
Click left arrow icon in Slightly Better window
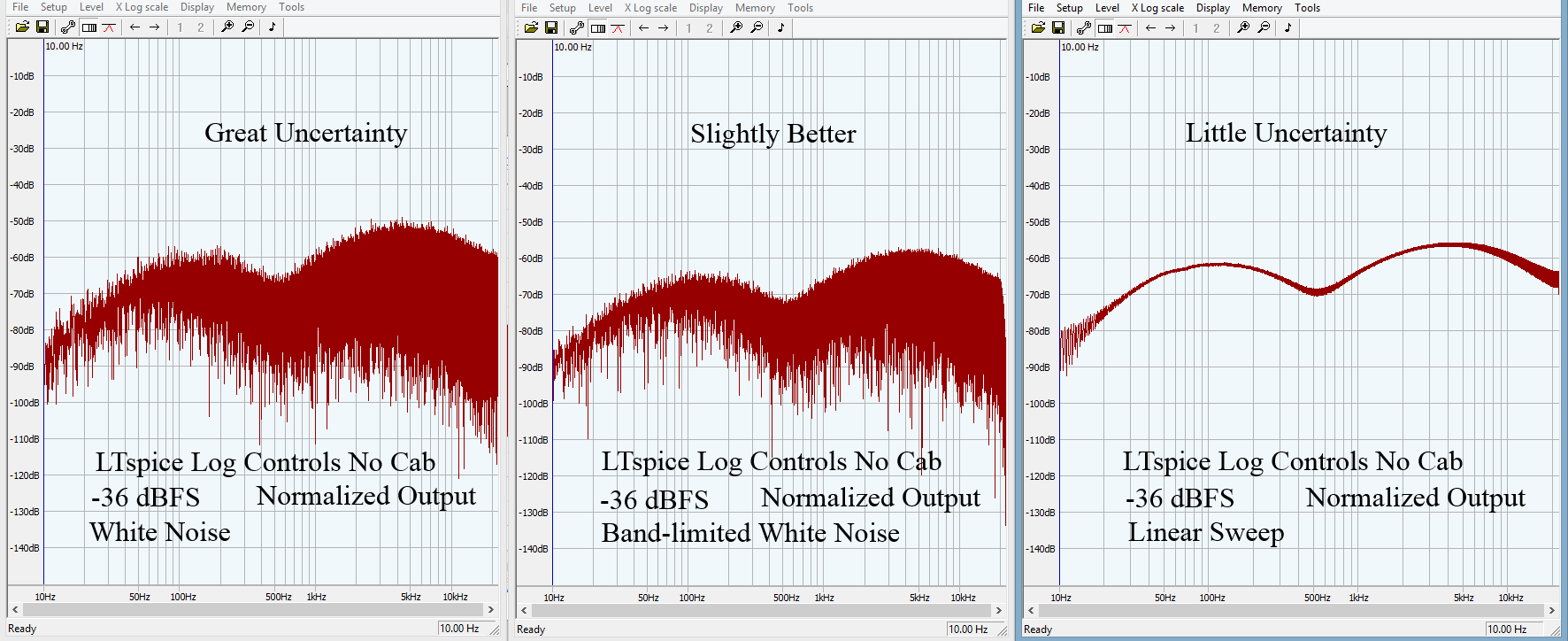click(643, 27)
